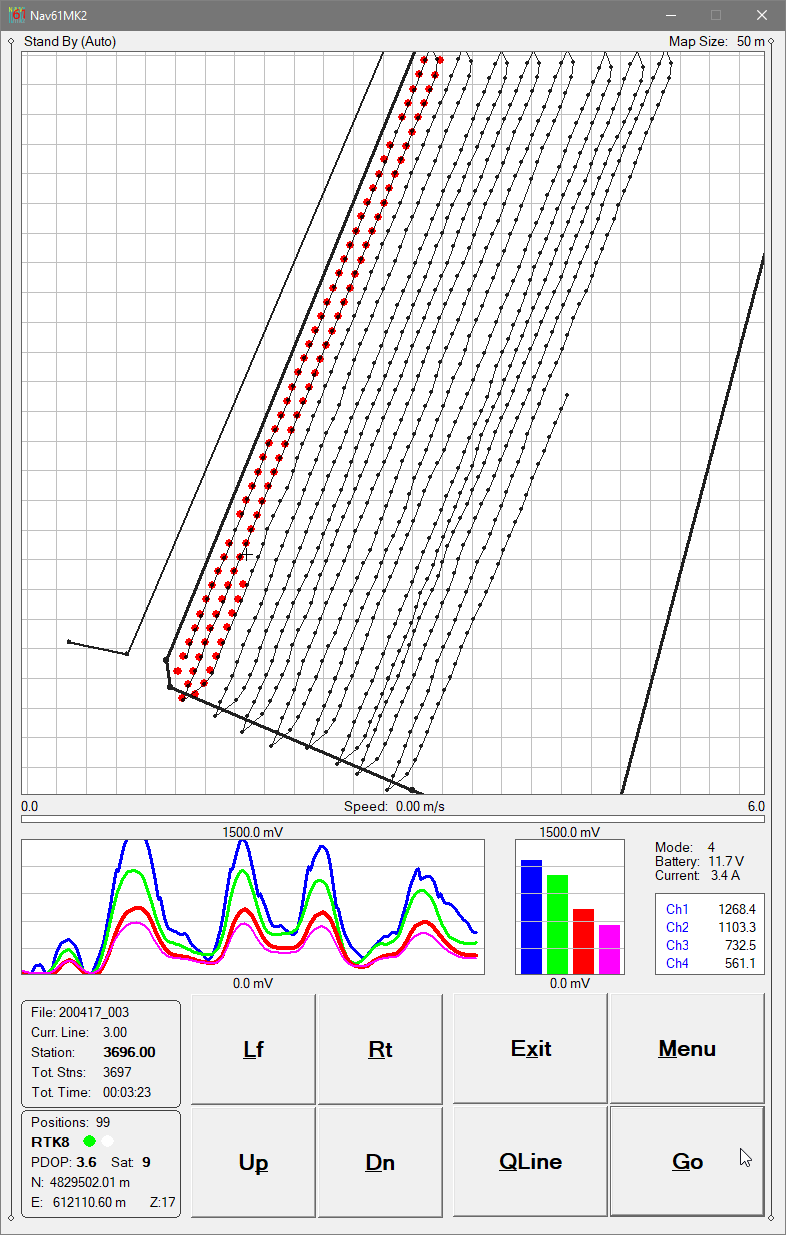Screen dimensions: 786x1235
Task: Click the Station value 3696.00
Action: coord(129,1052)
